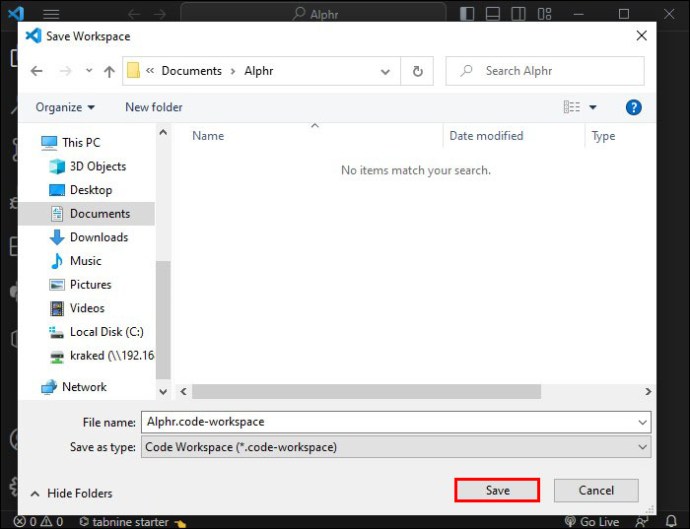Click the file list horizontal scrollbar thumb
Viewport: 690px width, 529px height.
(x=366, y=391)
